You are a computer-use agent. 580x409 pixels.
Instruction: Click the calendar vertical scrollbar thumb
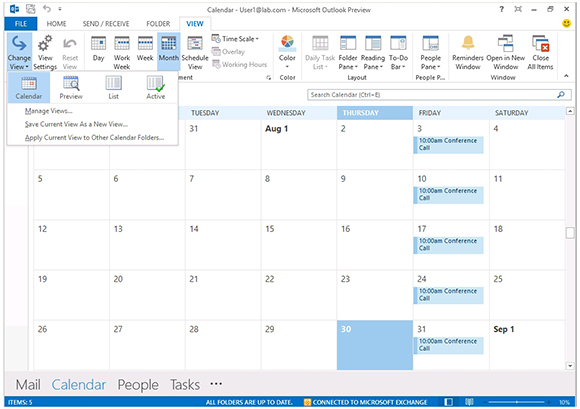coord(570,233)
